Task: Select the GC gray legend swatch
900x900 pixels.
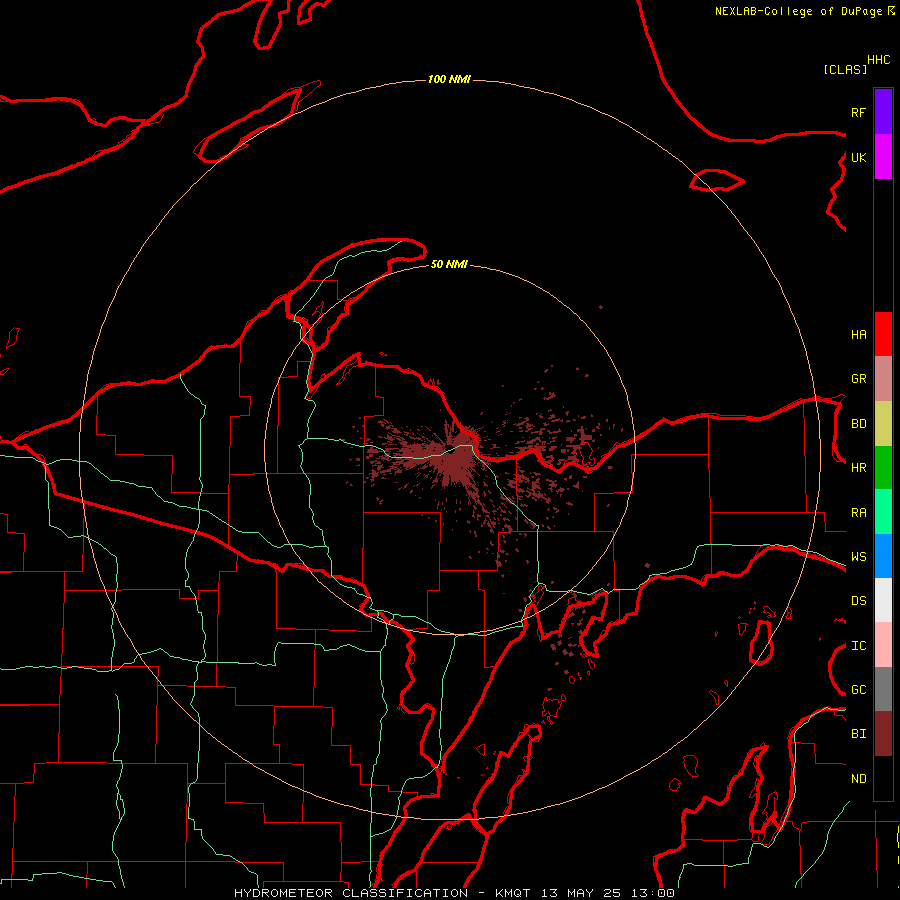Action: (x=883, y=689)
